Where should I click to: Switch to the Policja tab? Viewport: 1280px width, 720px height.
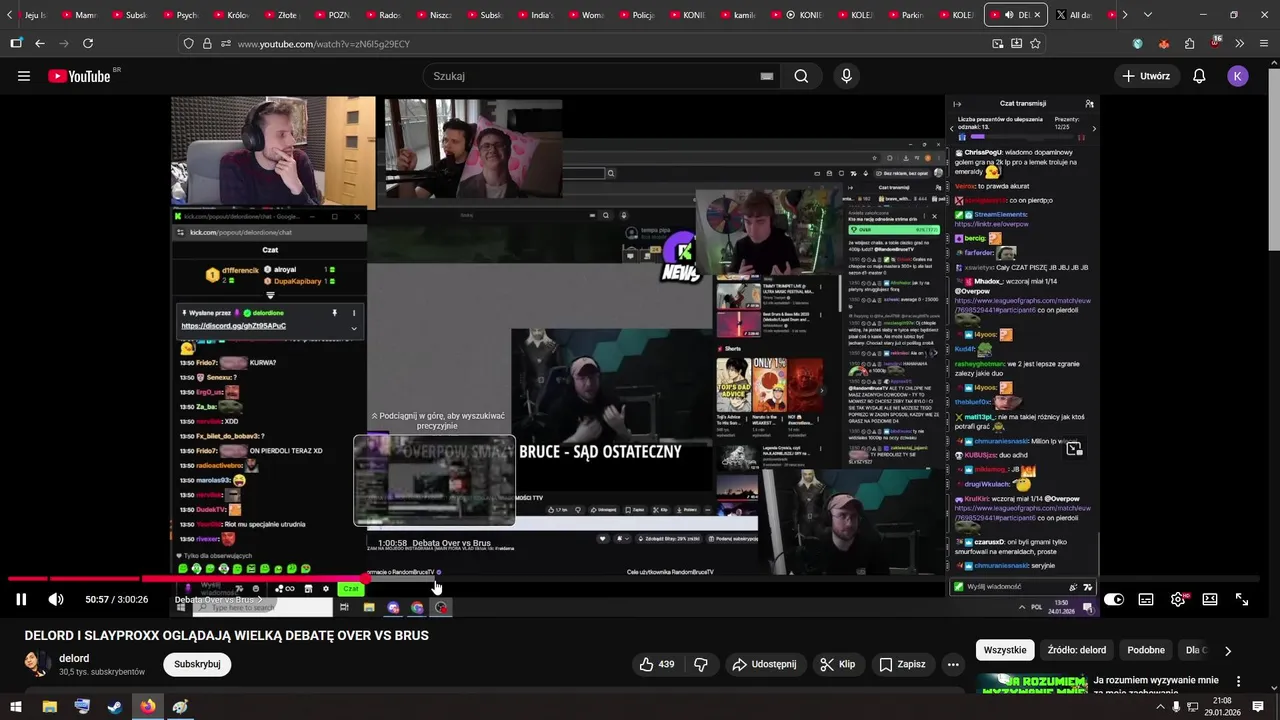click(x=637, y=15)
